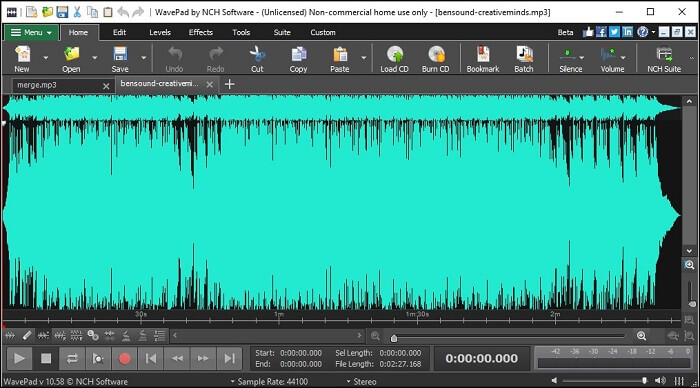This screenshot has width=700, height=388.
Task: Start recording with the red Record button
Action: click(x=125, y=359)
